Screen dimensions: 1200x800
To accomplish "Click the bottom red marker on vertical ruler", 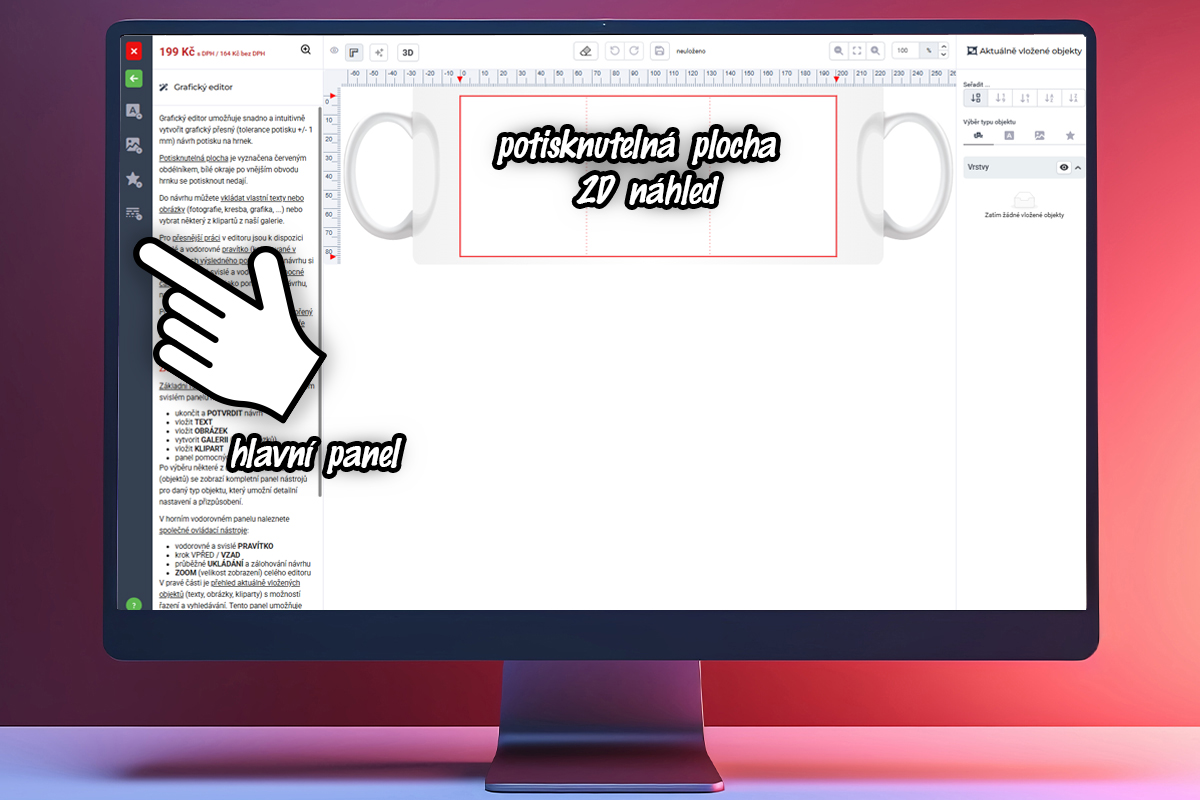I will 333,258.
